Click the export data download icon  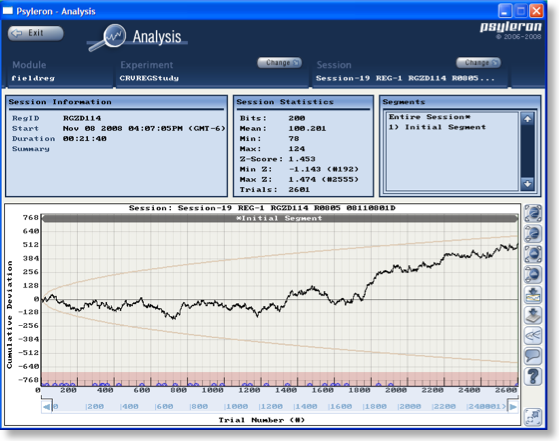tap(533, 315)
